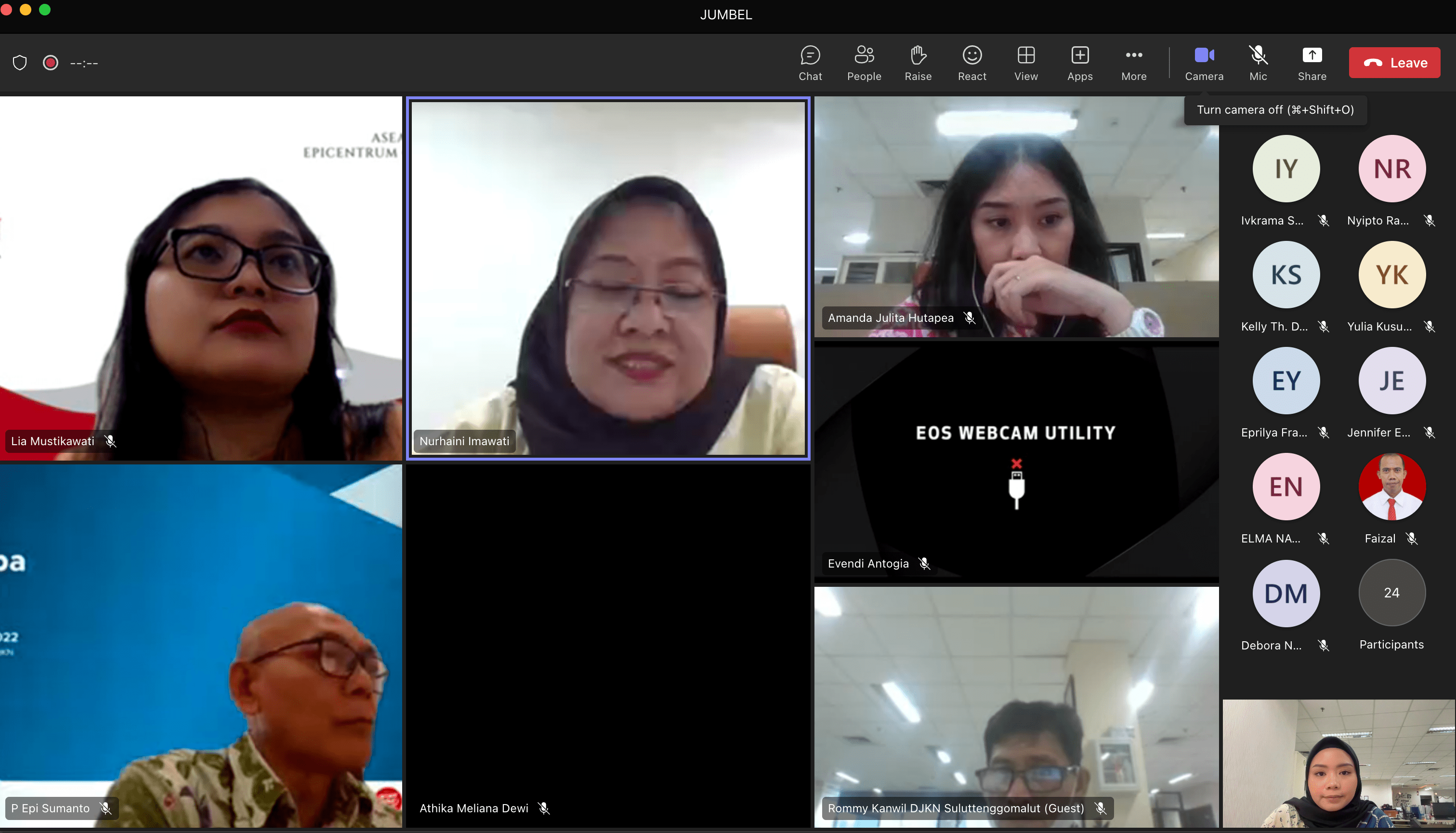The image size is (1456, 833).
Task: Click the Apps toolbar icon
Action: (x=1079, y=62)
